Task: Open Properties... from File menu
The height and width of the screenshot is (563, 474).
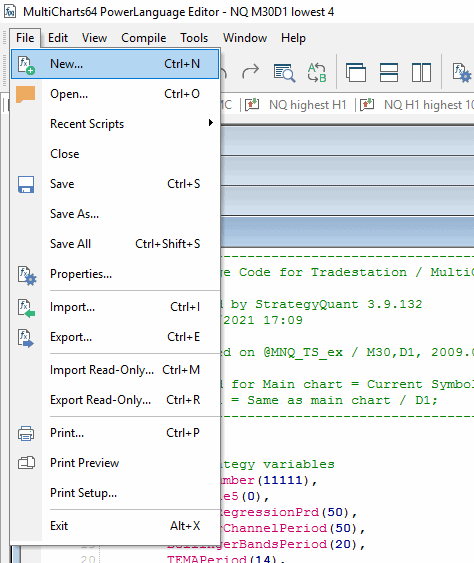Action: point(115,274)
